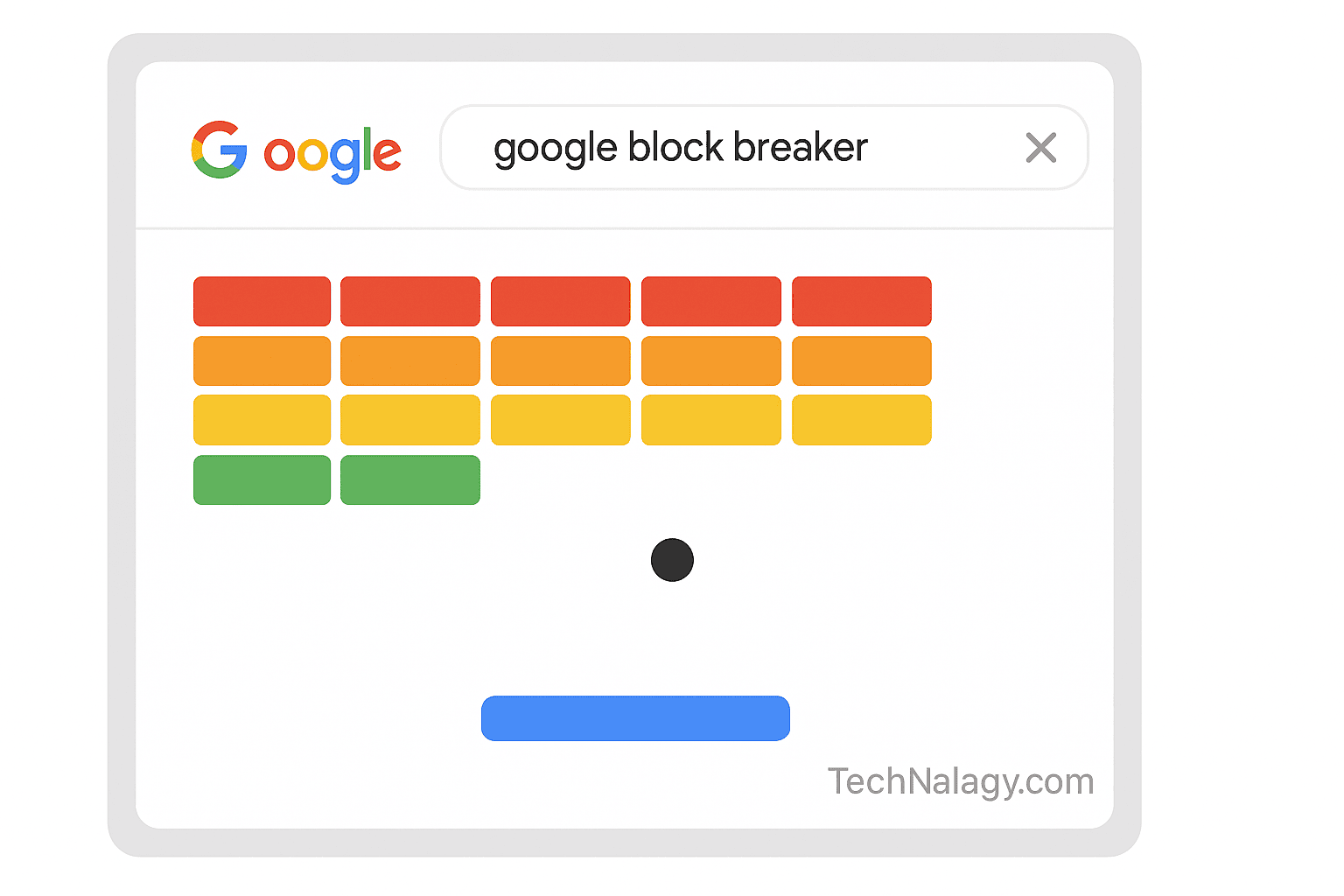This screenshot has width=1344, height=896.
Task: Click the fourth yellow brick from the left
Action: click(710, 420)
